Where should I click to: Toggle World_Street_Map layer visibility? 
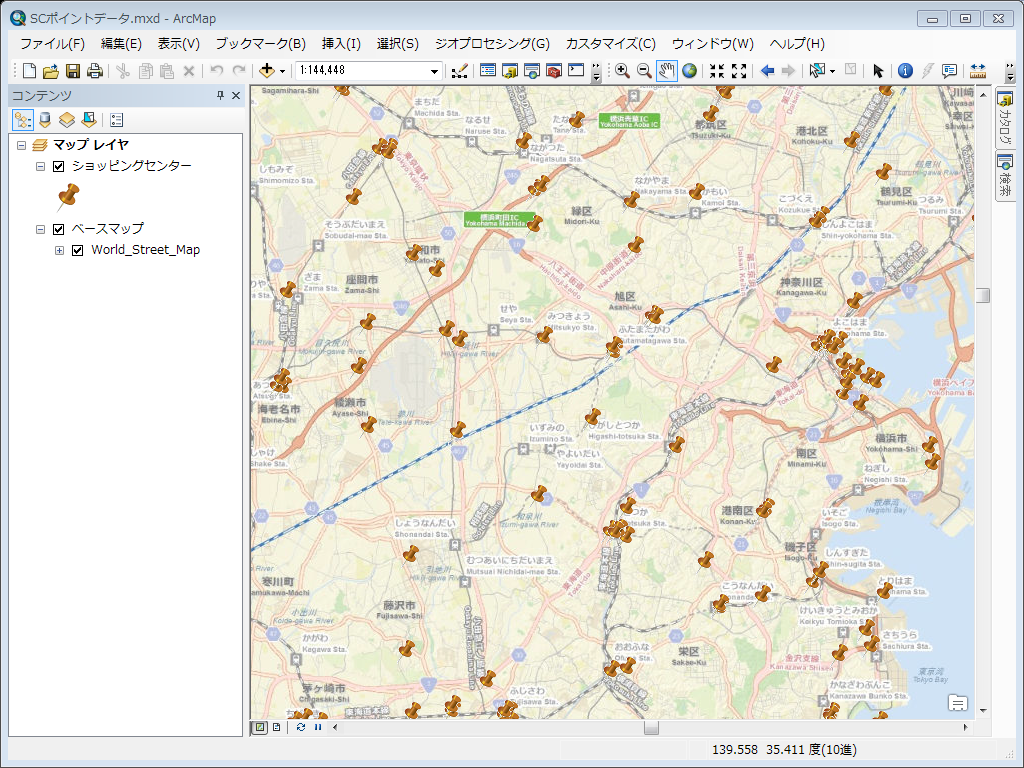coord(78,250)
